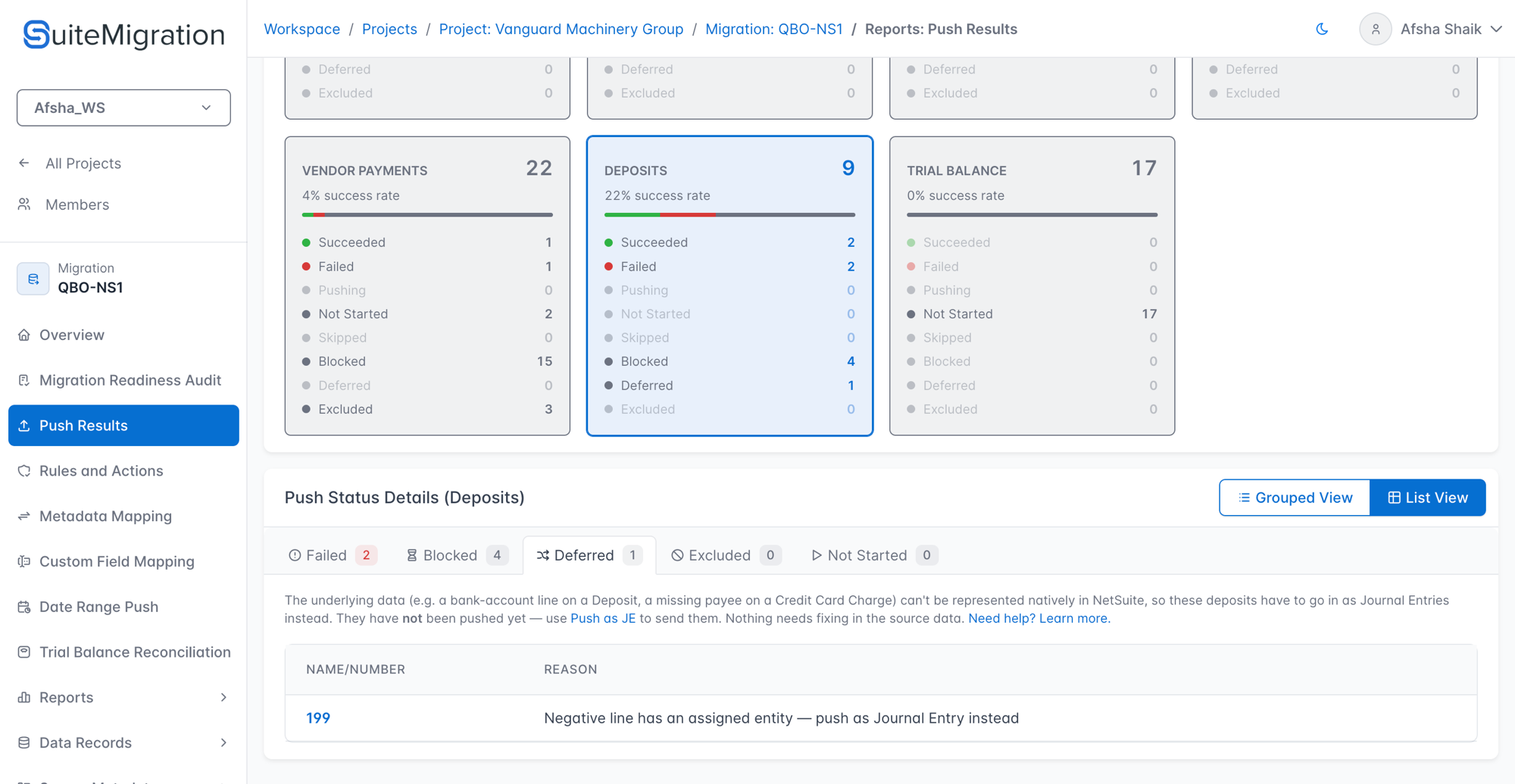Select the Blocked tab
1515x784 pixels.
(x=456, y=555)
